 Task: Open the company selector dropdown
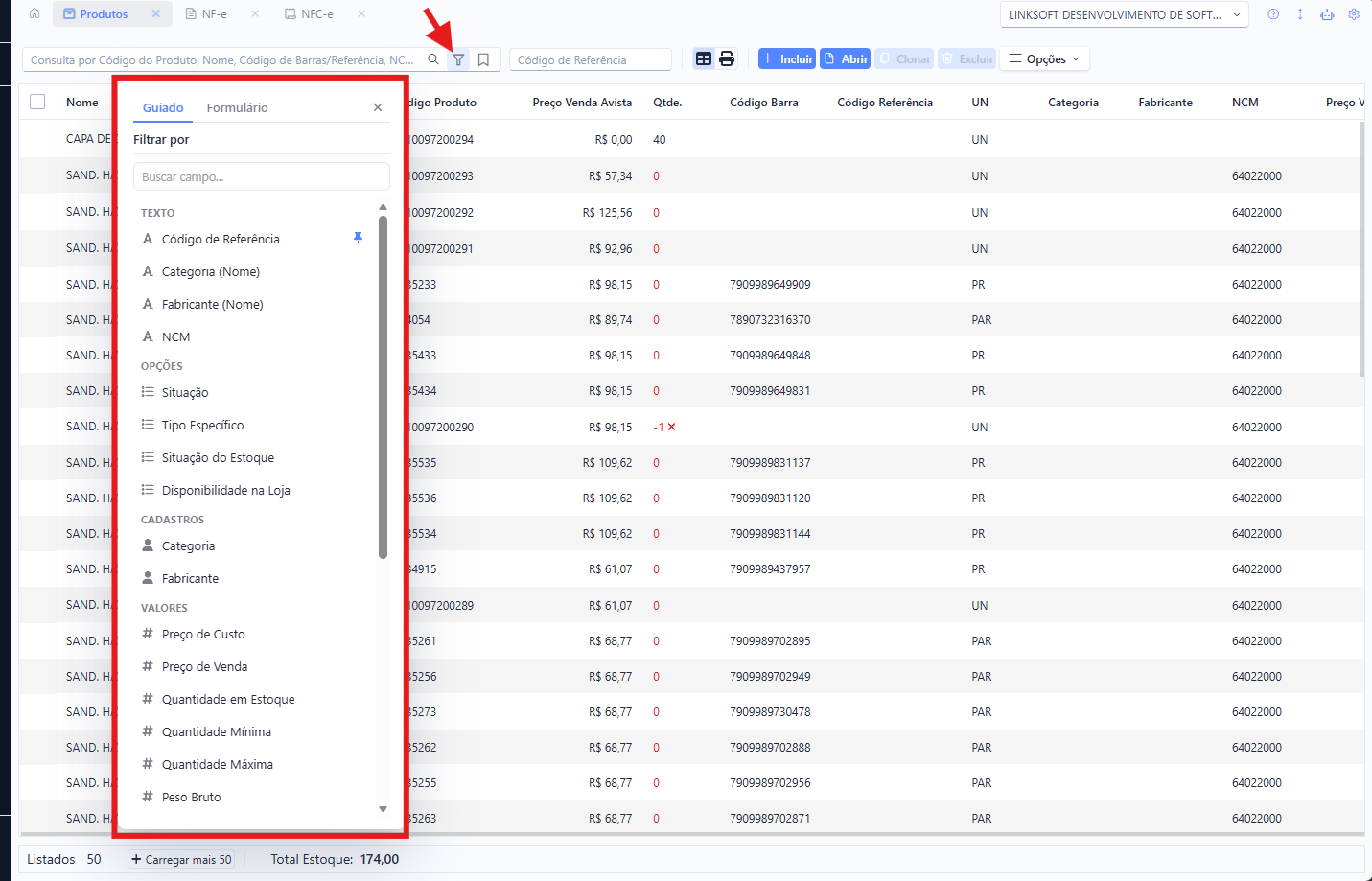tap(1124, 14)
